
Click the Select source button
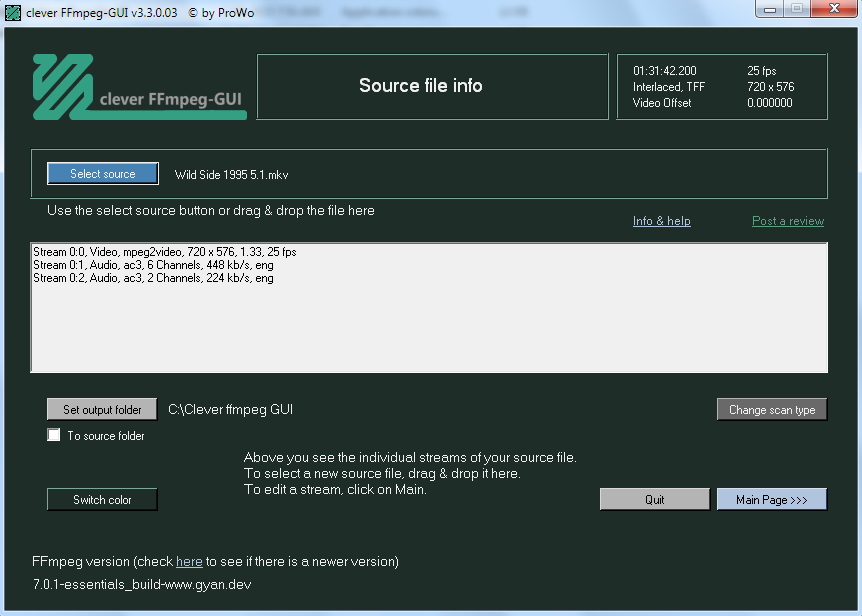click(x=103, y=174)
